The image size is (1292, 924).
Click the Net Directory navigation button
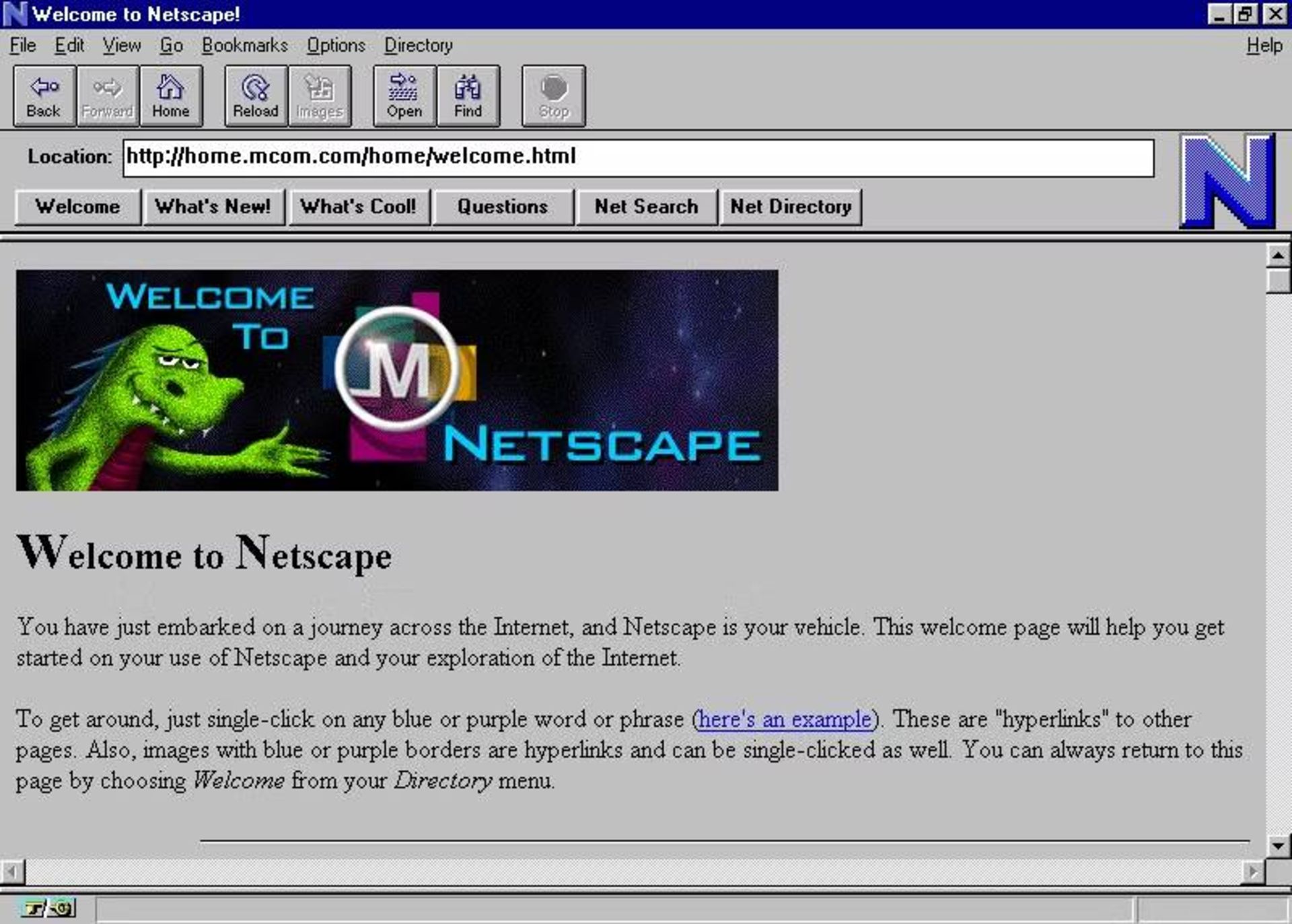(790, 206)
